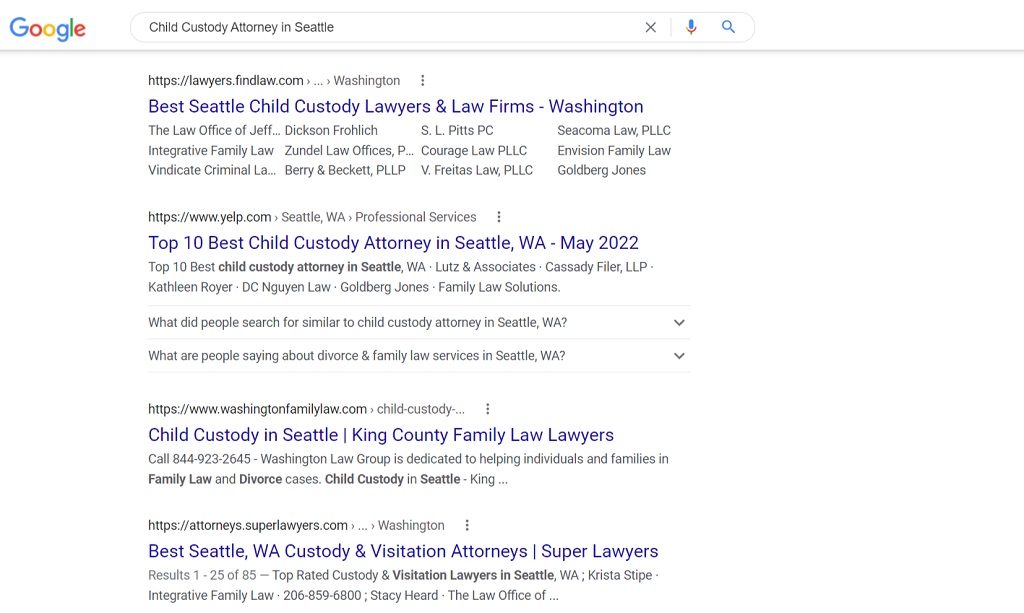Open Best Seattle Child Custody Lawyers link

(x=395, y=107)
